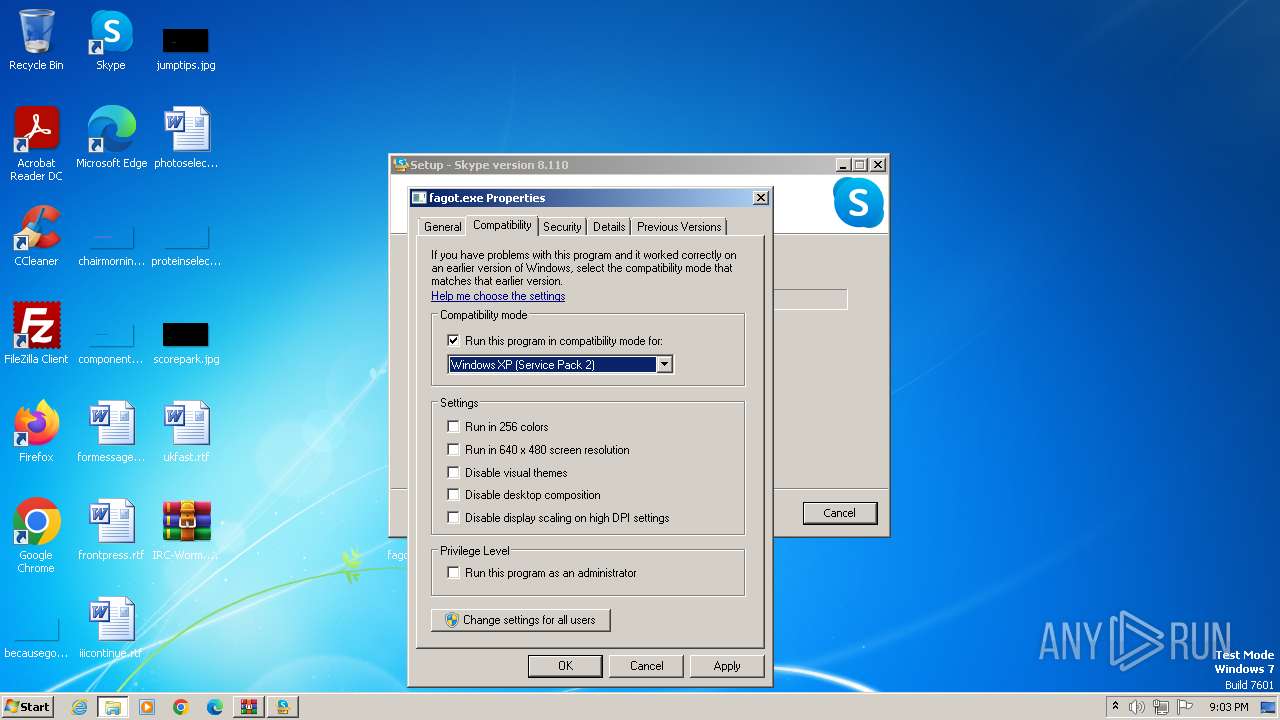Check Disable visual themes
Image resolution: width=1280 pixels, height=720 pixels.
tap(454, 473)
